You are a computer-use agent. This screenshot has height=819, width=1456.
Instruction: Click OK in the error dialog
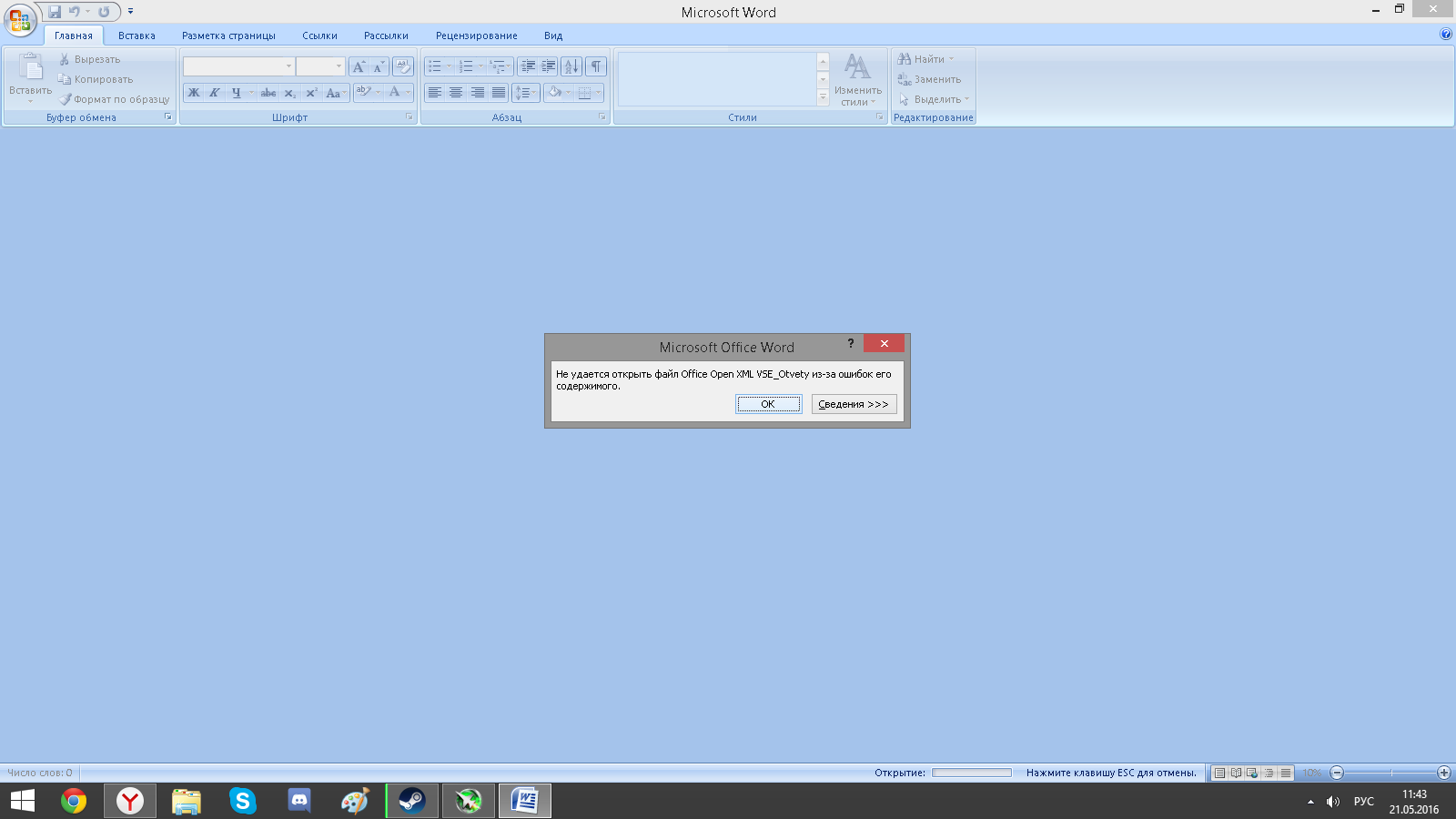[768, 404]
